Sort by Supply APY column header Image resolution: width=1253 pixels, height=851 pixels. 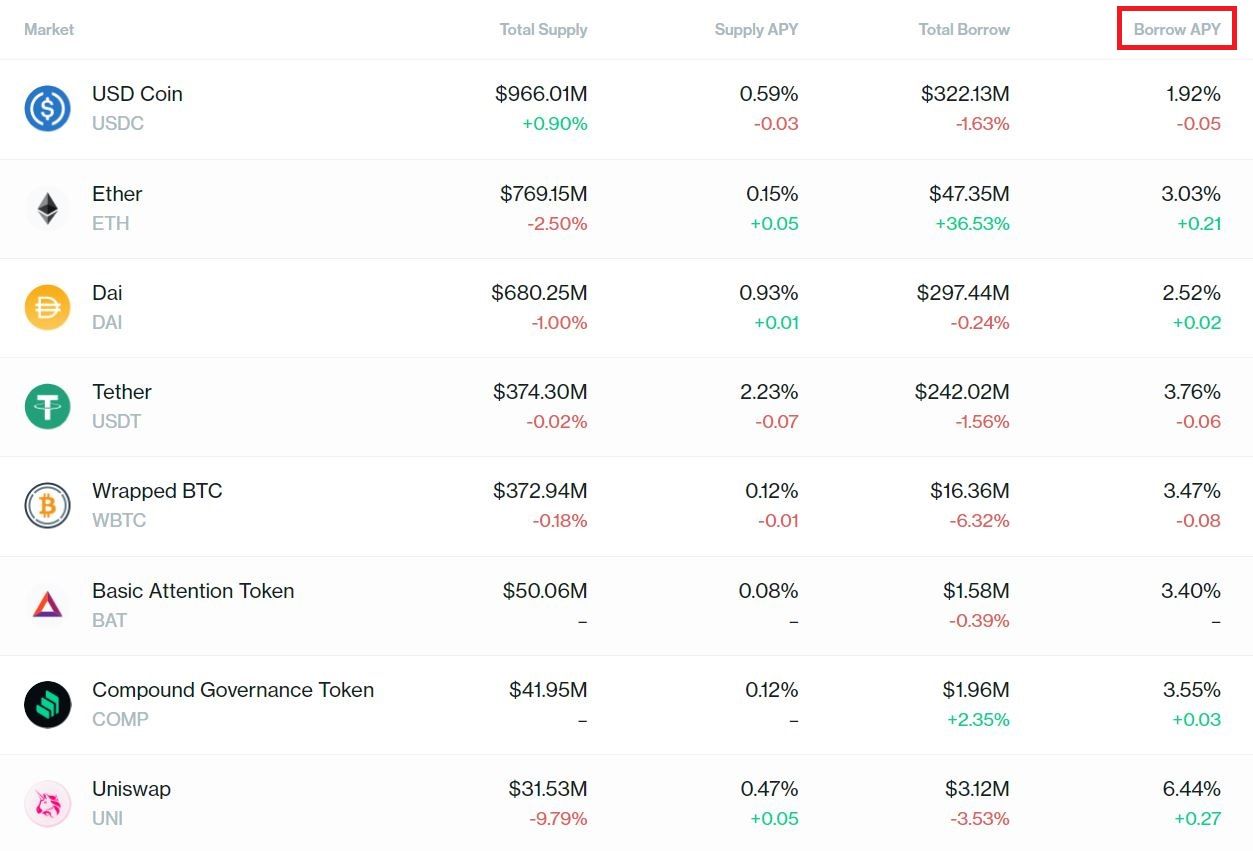(756, 29)
